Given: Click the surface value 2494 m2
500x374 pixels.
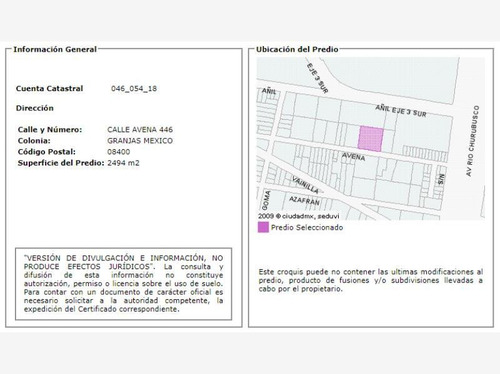Looking at the screenshot, I should [x=123, y=163].
